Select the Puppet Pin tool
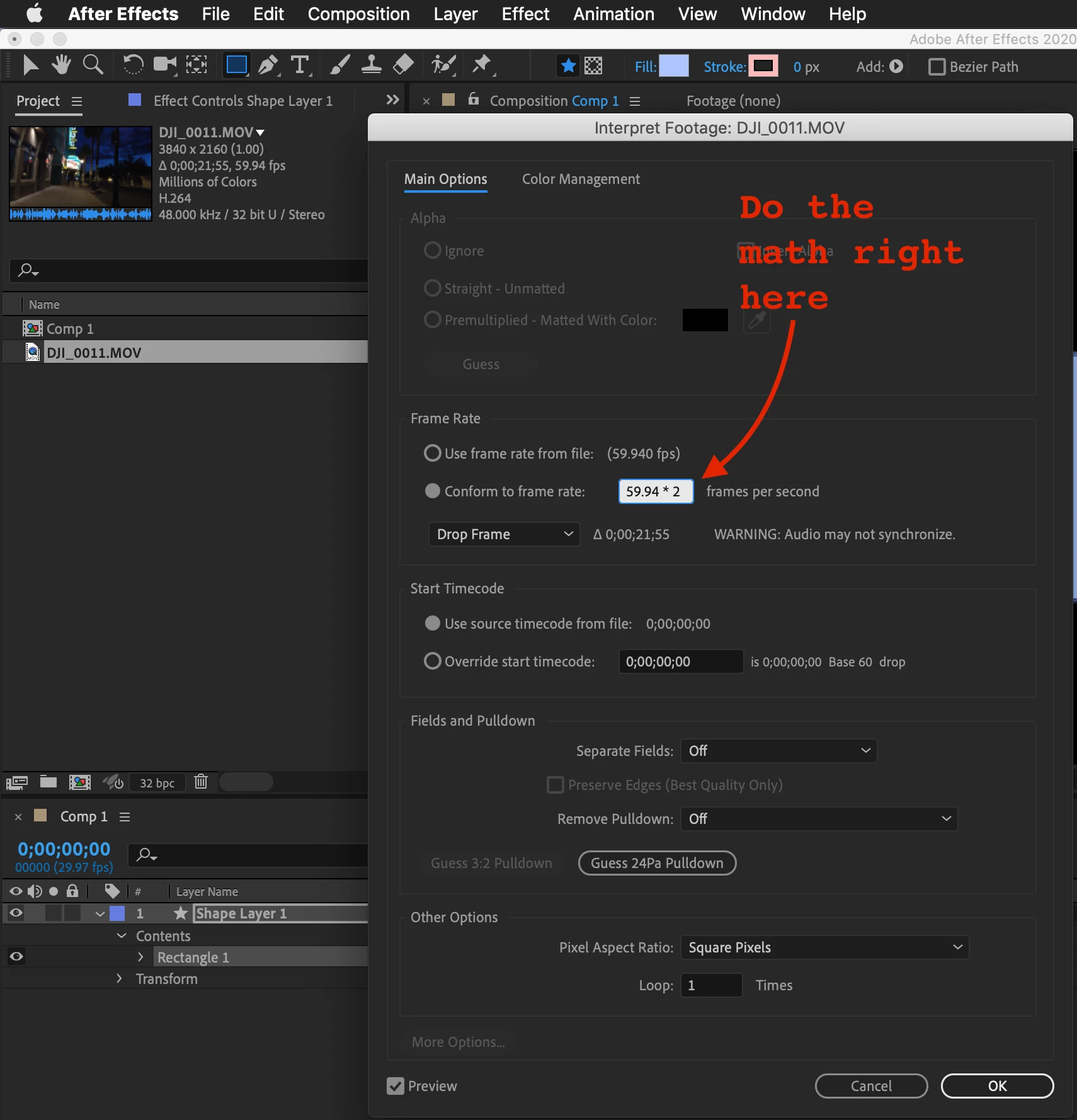Screen dimensions: 1077x1120 482,65
